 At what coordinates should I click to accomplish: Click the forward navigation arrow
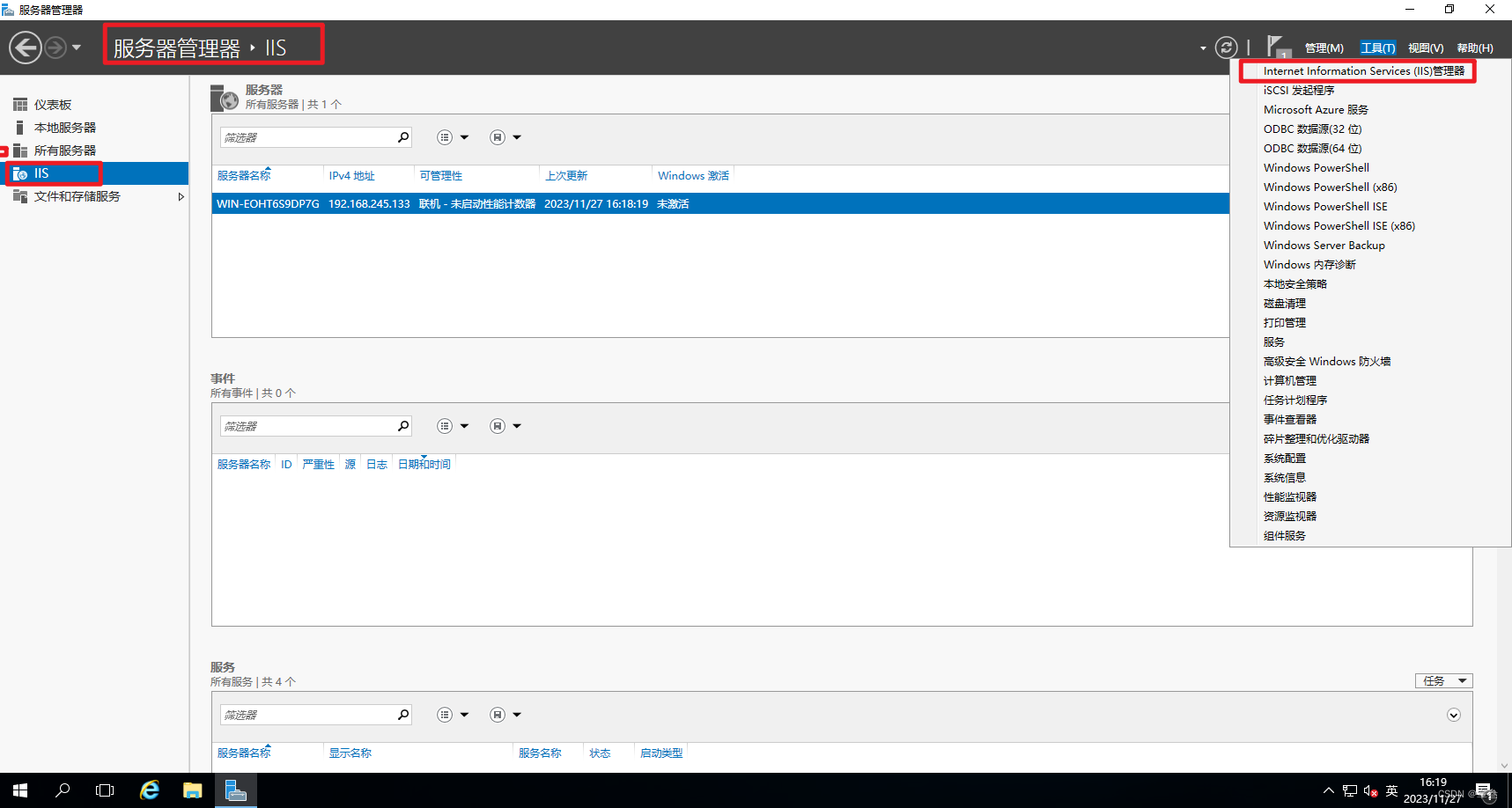coord(55,48)
